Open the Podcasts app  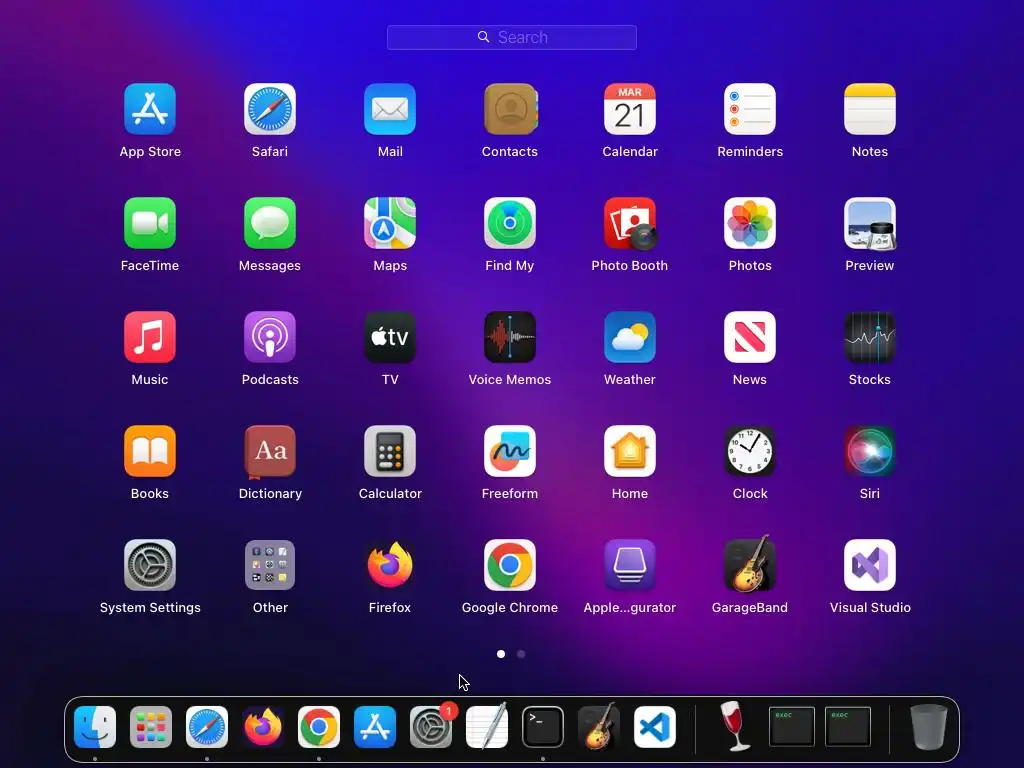pyautogui.click(x=270, y=337)
